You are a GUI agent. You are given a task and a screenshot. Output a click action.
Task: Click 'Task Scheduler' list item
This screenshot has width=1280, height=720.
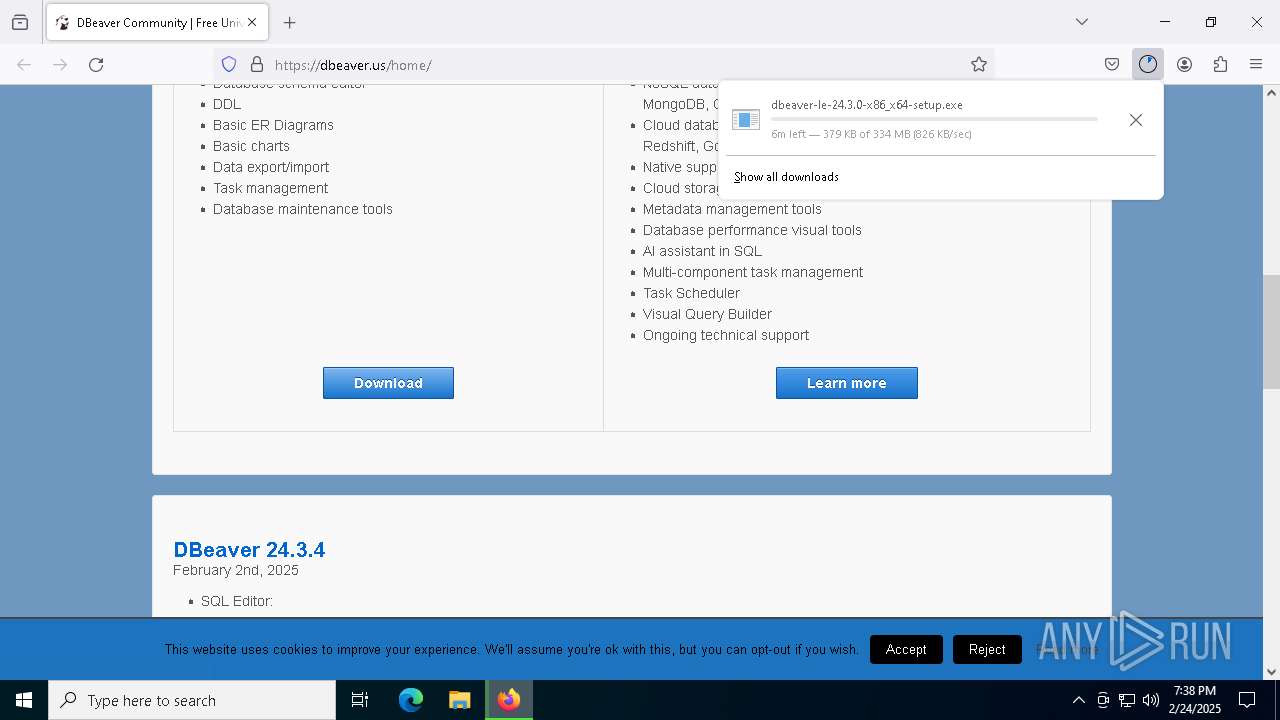pos(691,293)
